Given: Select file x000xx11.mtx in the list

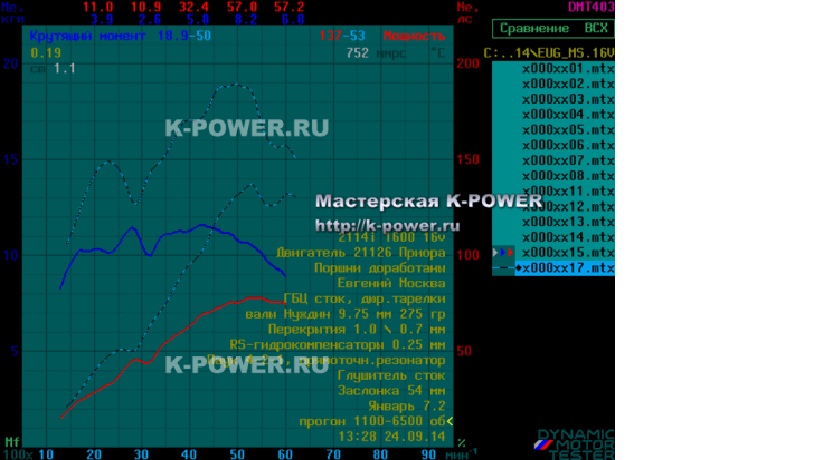Looking at the screenshot, I should 568,191.
